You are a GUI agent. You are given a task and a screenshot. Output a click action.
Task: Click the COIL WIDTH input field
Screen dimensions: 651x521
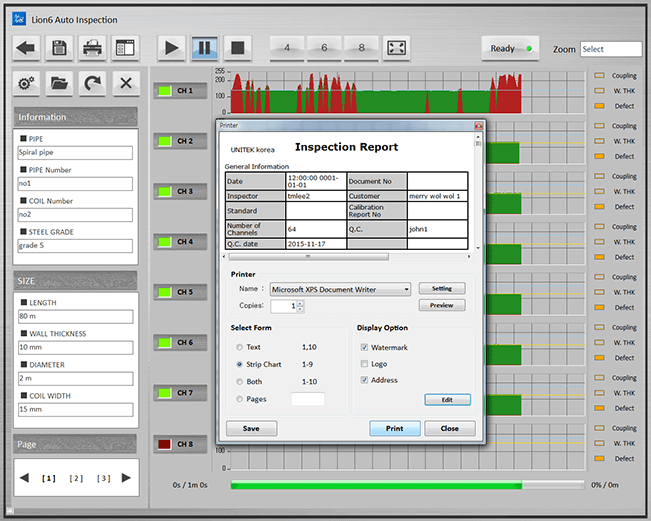coord(76,409)
